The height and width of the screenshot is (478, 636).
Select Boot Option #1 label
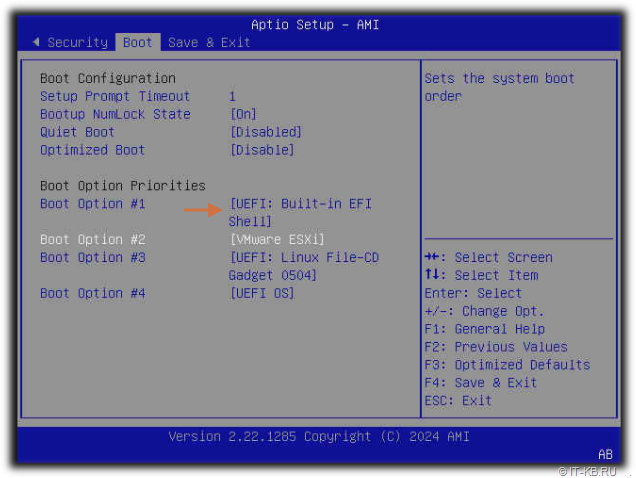(x=92, y=203)
